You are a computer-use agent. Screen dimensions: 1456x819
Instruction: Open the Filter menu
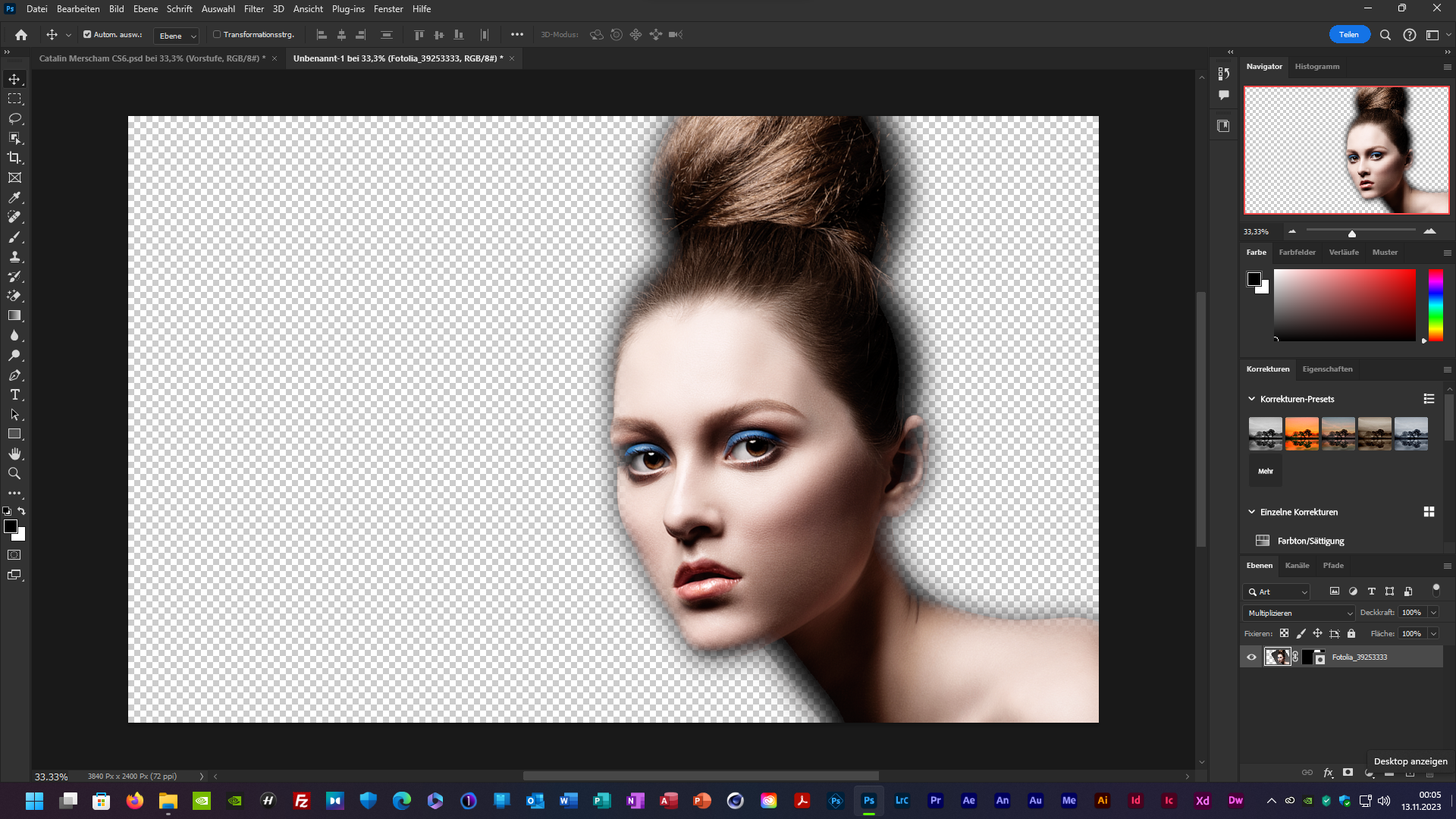tap(253, 9)
